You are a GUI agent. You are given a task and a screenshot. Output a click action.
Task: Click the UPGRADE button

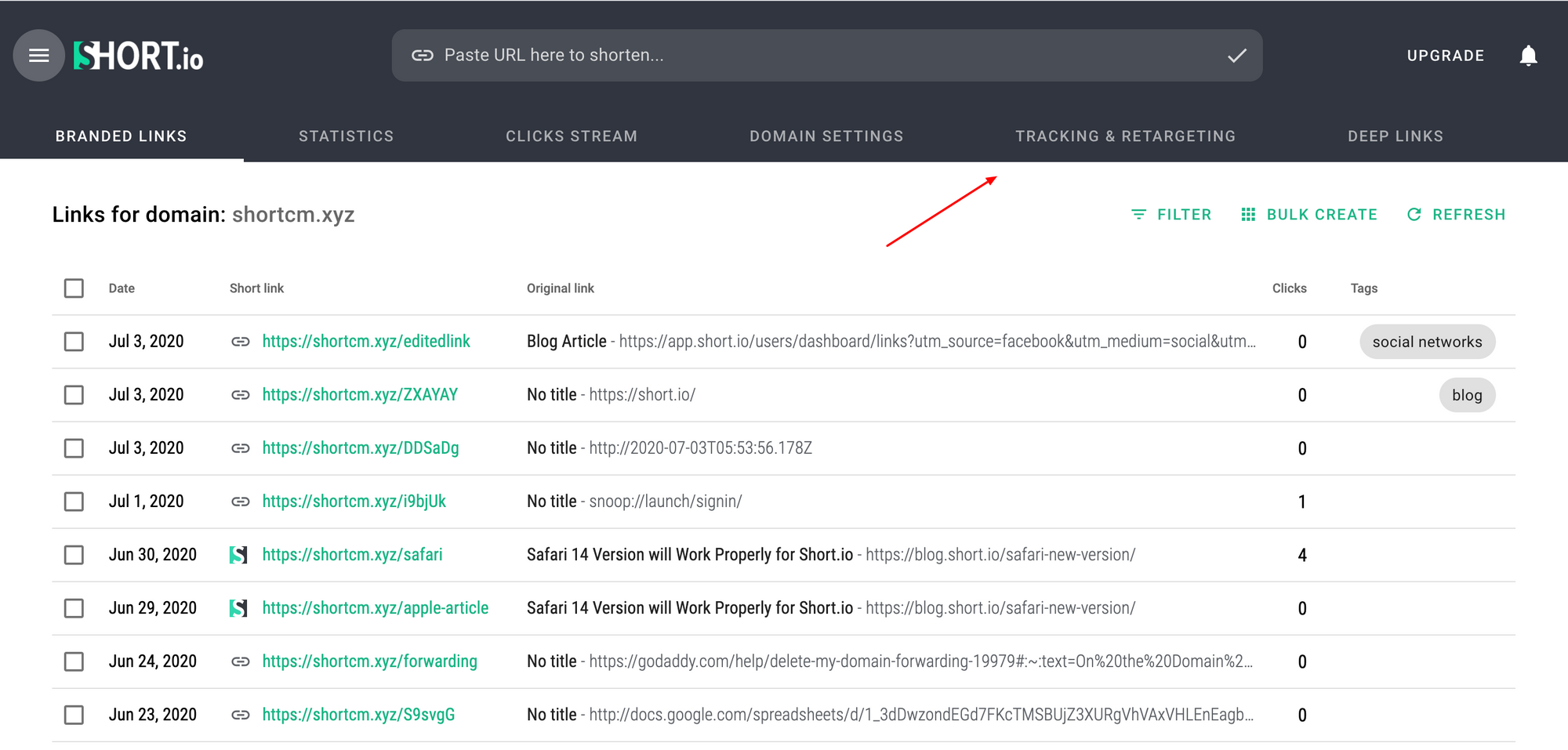pos(1445,55)
